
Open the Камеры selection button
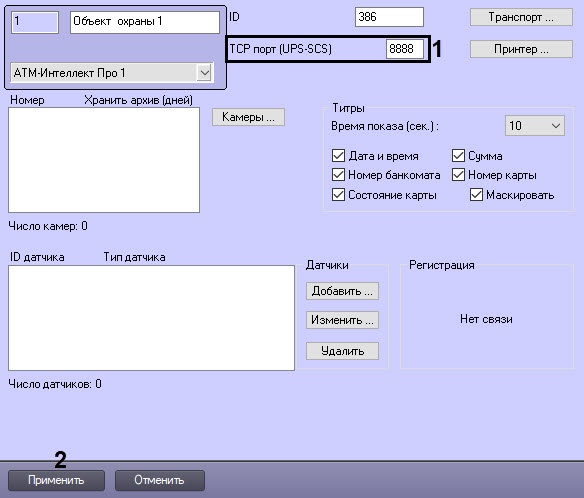pyautogui.click(x=248, y=117)
